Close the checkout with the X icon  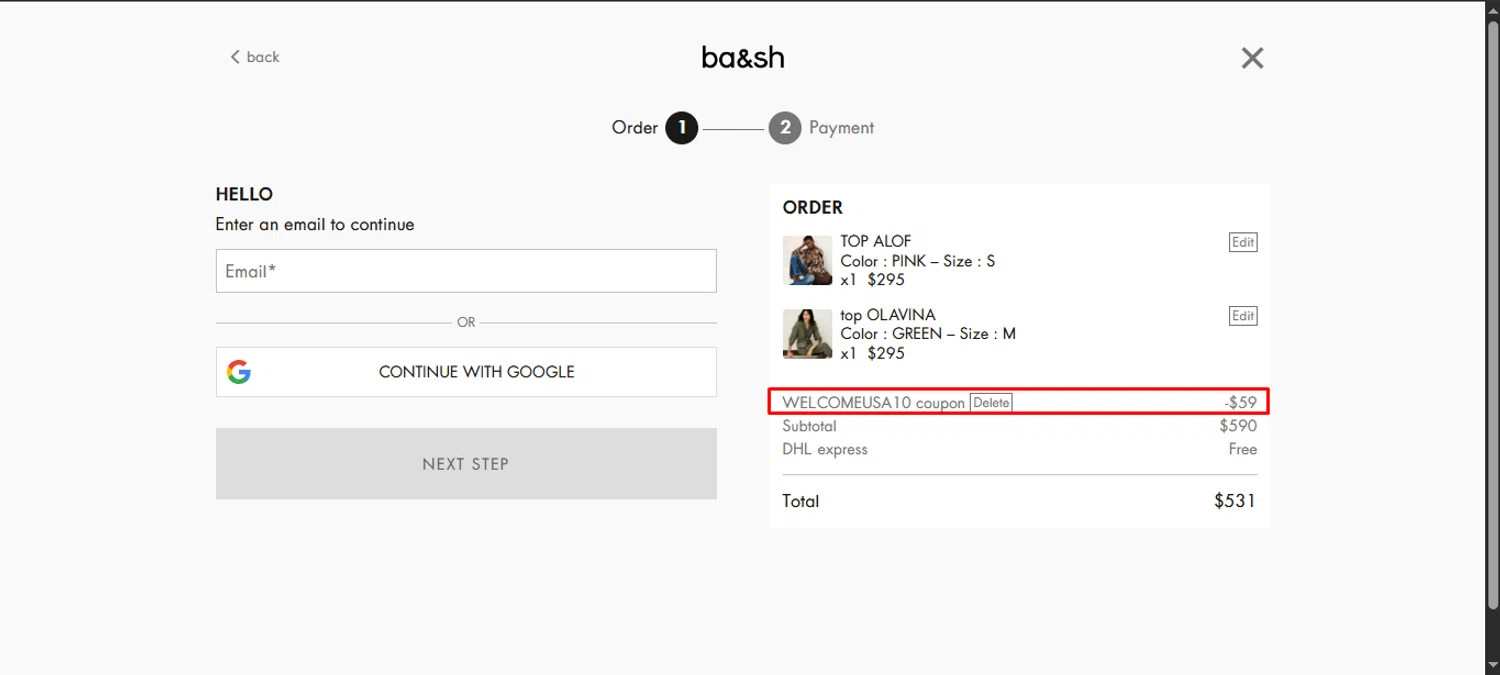coord(1252,58)
